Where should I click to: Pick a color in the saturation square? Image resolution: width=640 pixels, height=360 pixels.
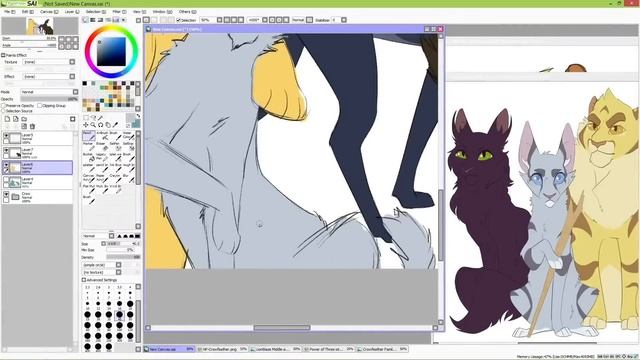(x=111, y=51)
